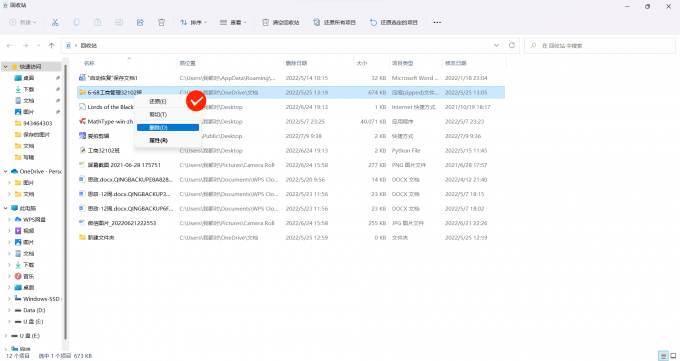The width and height of the screenshot is (680, 361).
Task: Choose 属性(R) from the context menu
Action: pos(158,141)
